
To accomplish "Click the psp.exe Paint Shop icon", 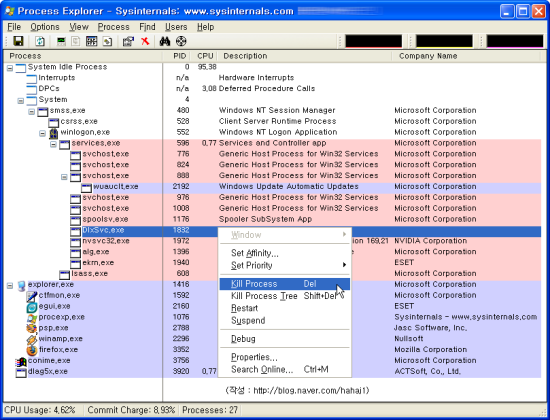I will pyautogui.click(x=32, y=329).
